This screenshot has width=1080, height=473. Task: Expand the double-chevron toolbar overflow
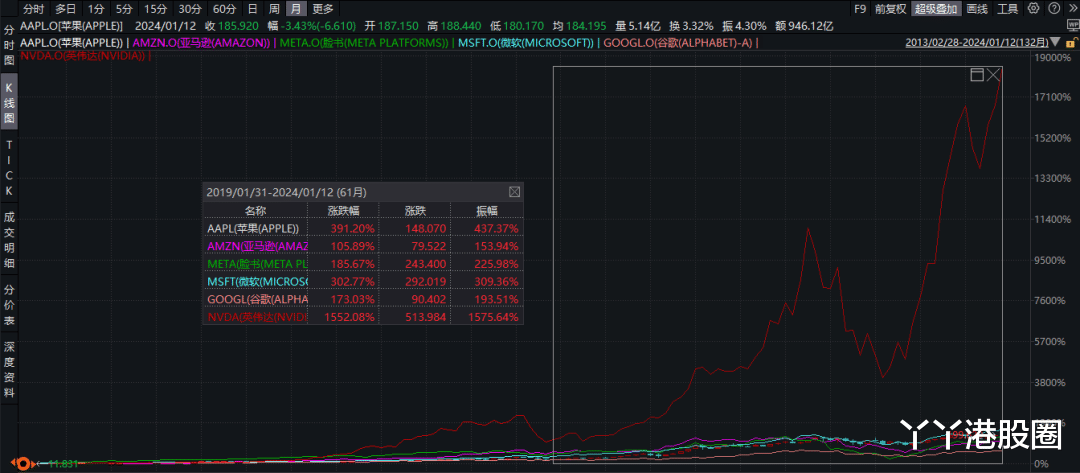[x=1071, y=9]
